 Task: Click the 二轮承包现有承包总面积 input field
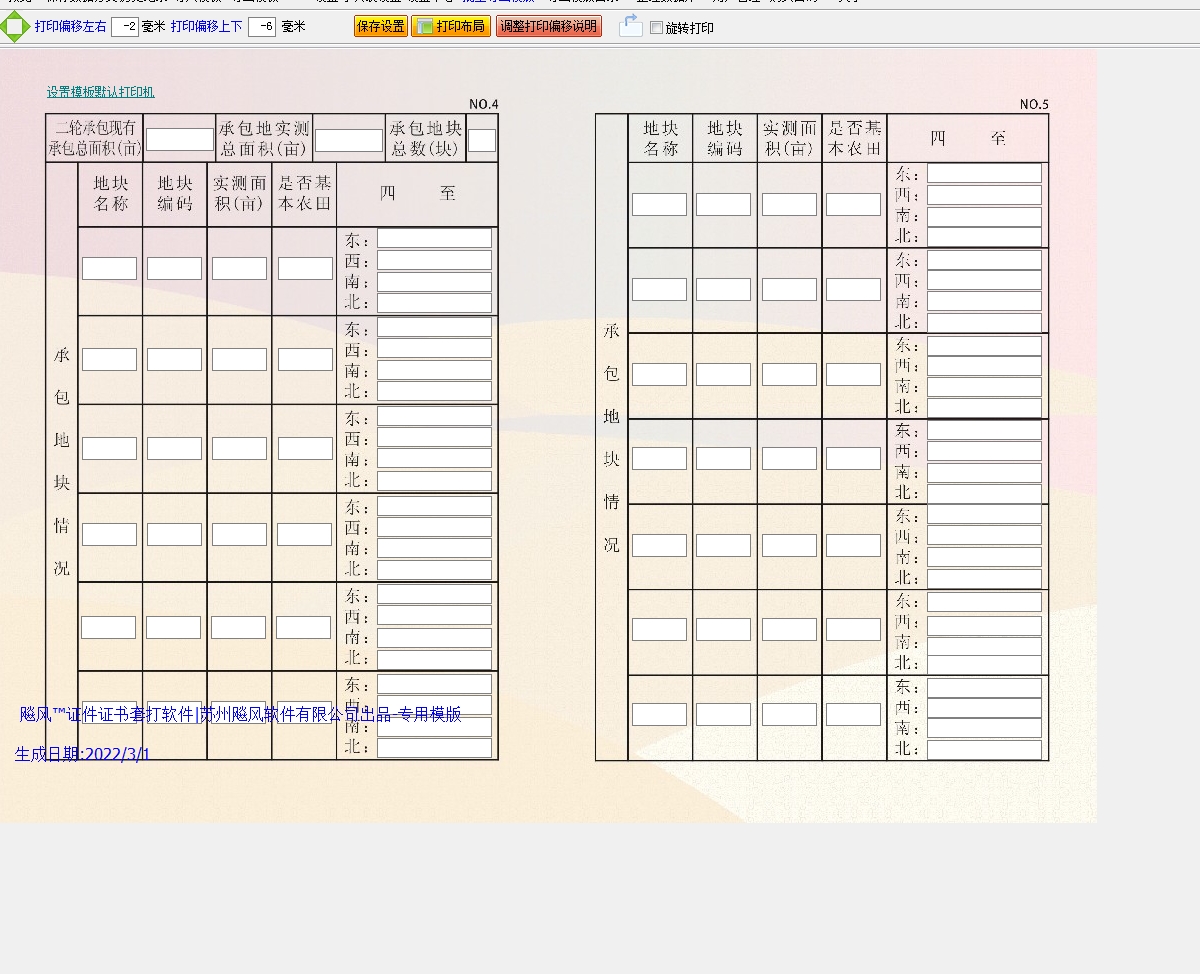click(180, 139)
